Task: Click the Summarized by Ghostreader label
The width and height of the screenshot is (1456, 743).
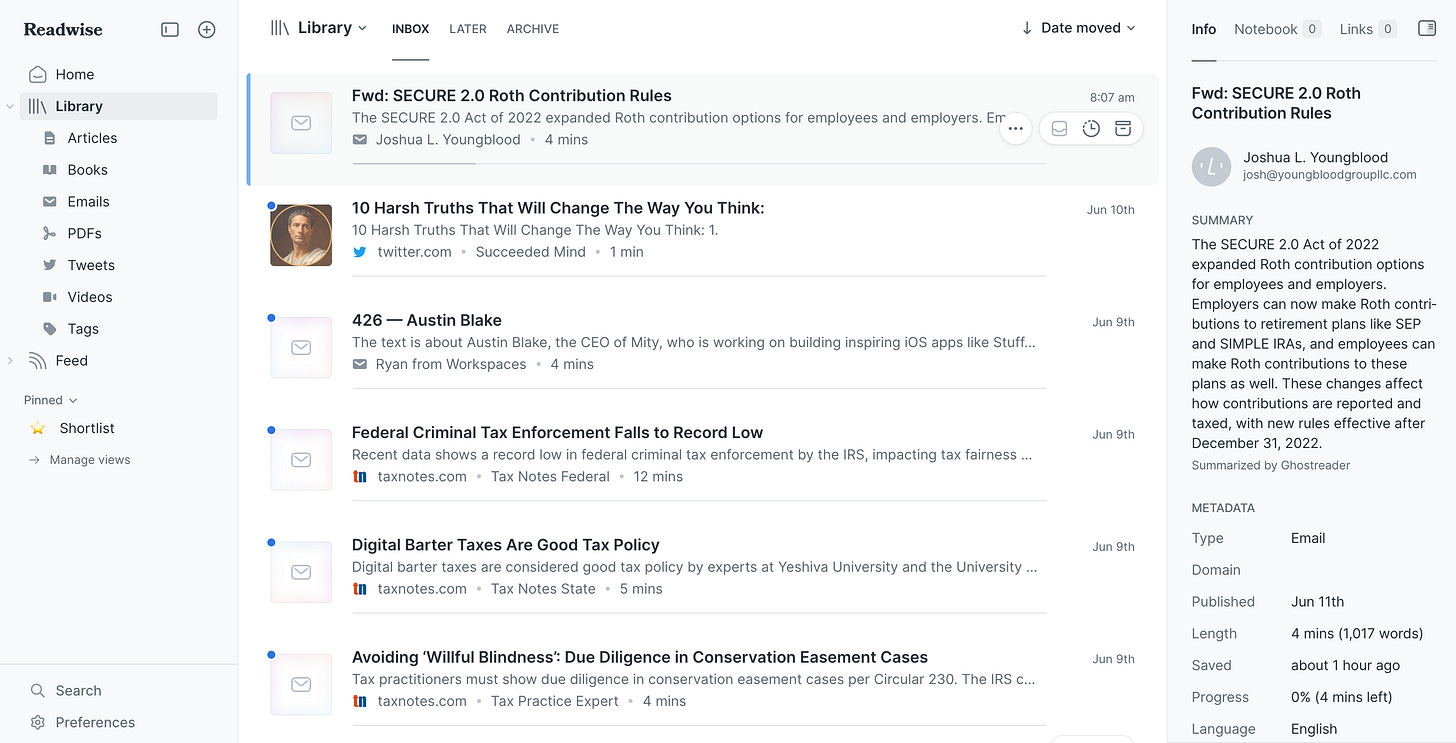Action: click(x=1271, y=465)
